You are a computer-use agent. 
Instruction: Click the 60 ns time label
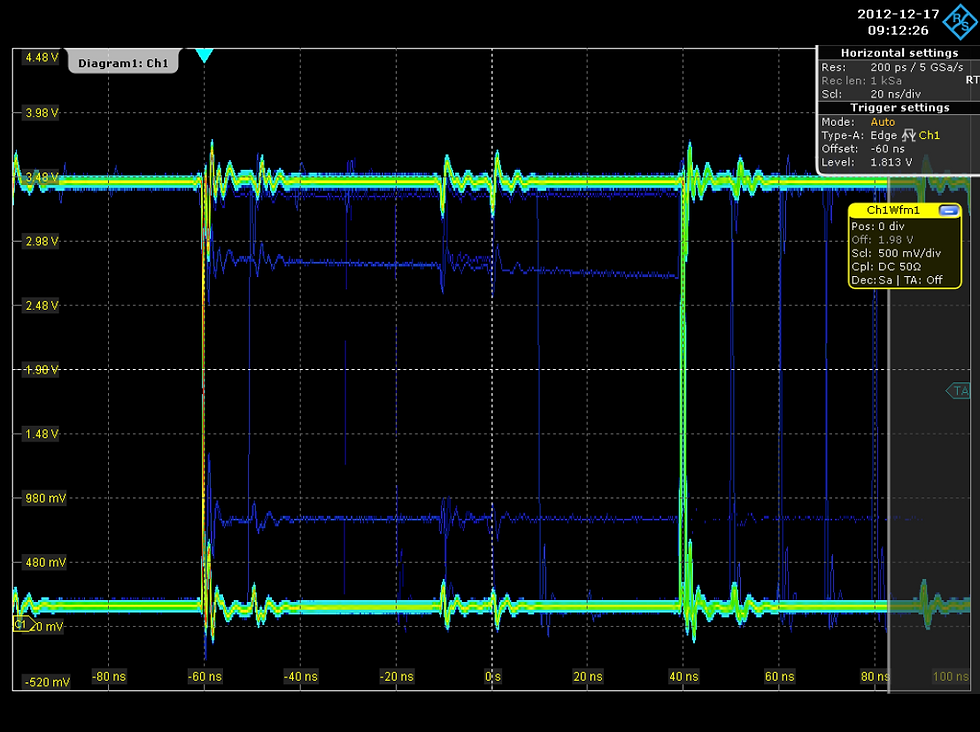point(779,676)
